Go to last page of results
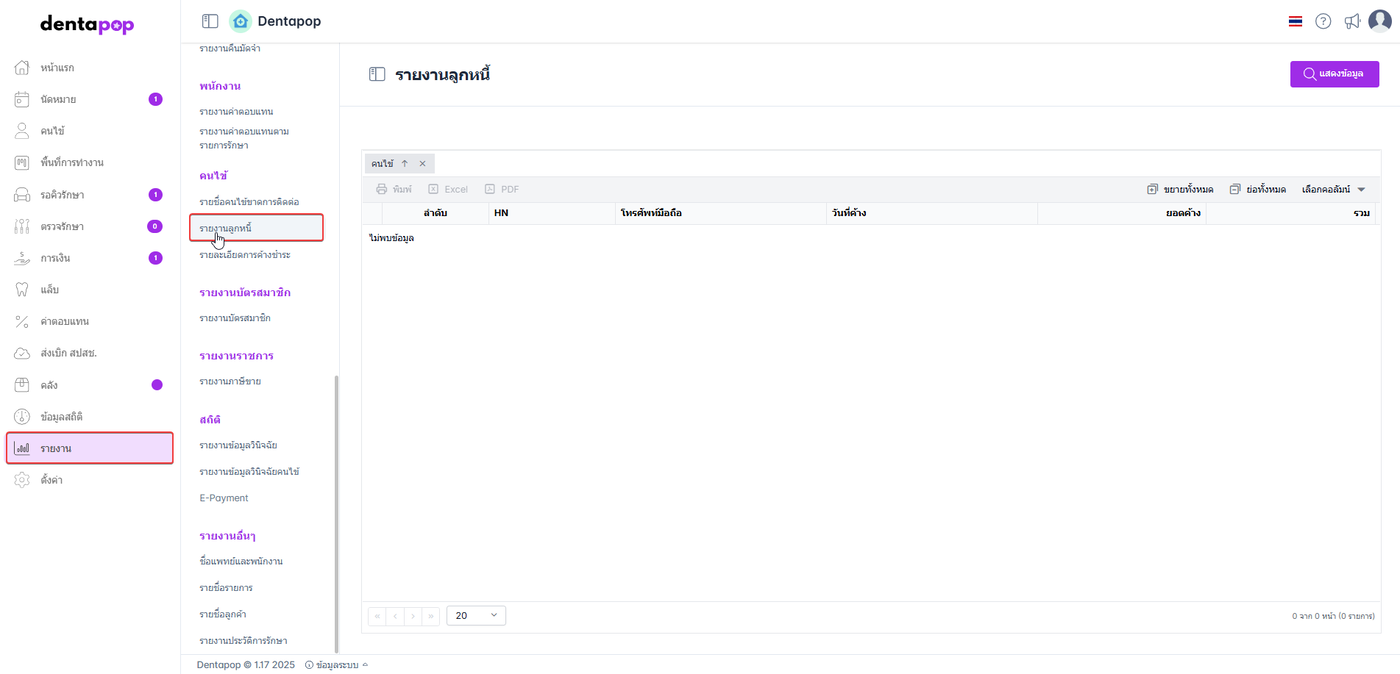This screenshot has width=1400, height=674. point(431,616)
